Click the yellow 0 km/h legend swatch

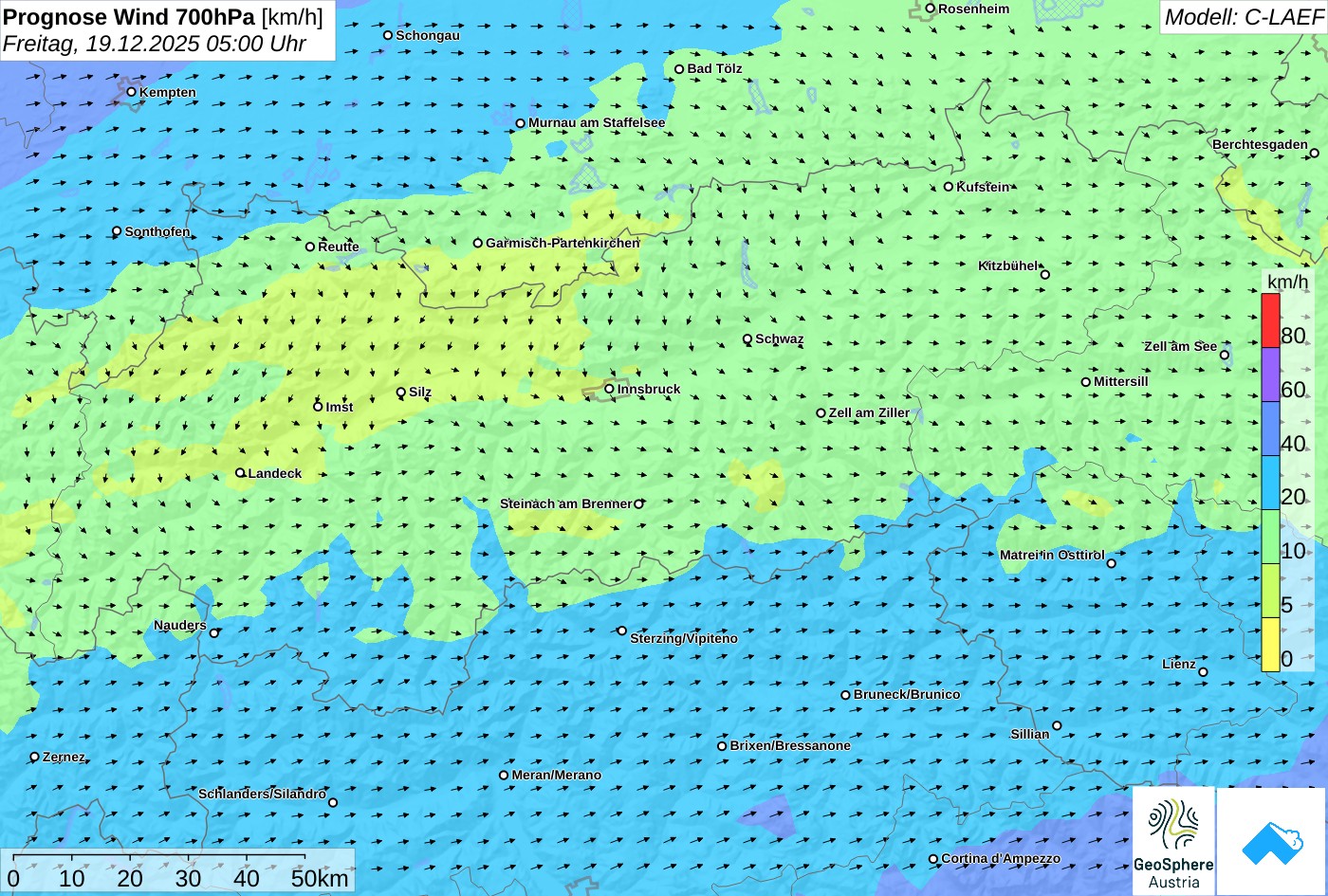pos(1270,645)
